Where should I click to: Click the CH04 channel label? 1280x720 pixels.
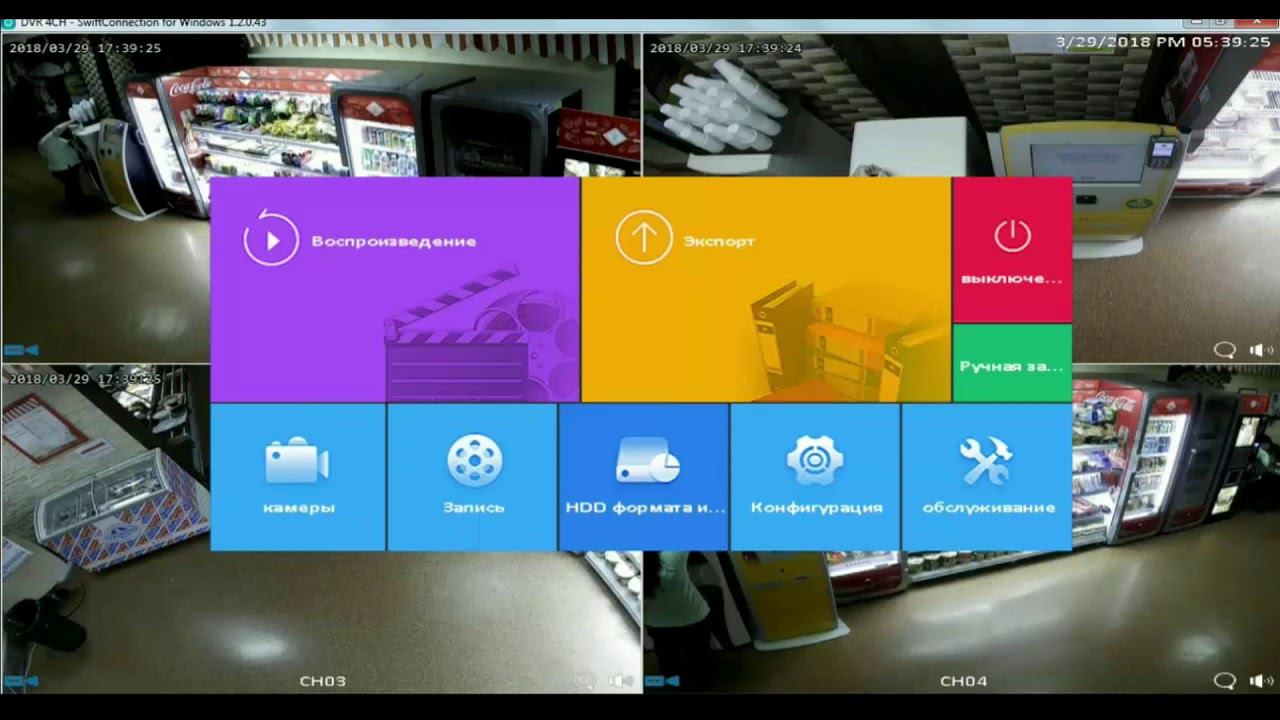pyautogui.click(x=964, y=681)
